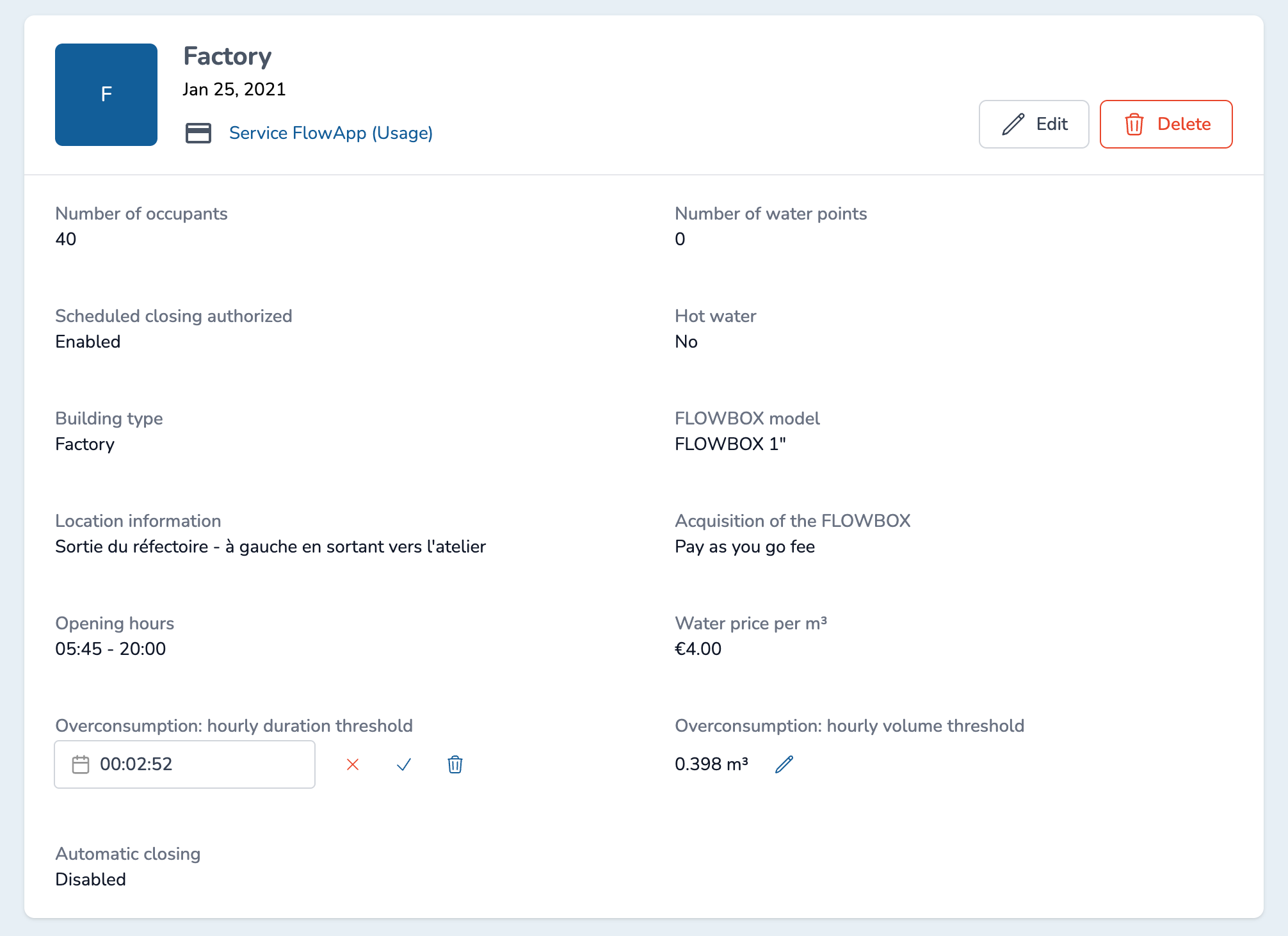The width and height of the screenshot is (1288, 936).
Task: Click trash icon next to duration threshold
Action: (455, 764)
